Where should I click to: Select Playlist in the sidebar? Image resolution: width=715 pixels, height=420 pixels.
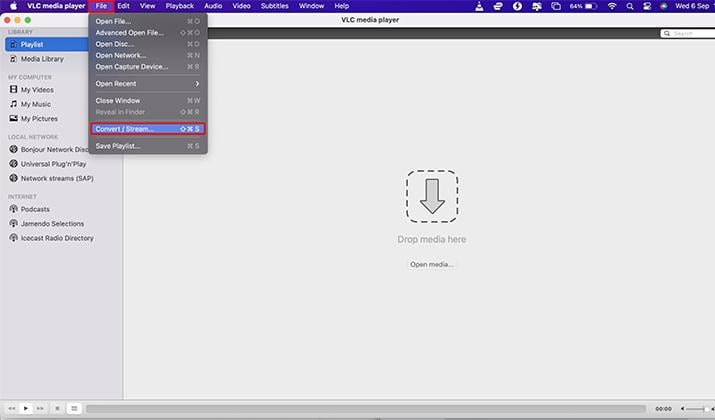(47, 44)
